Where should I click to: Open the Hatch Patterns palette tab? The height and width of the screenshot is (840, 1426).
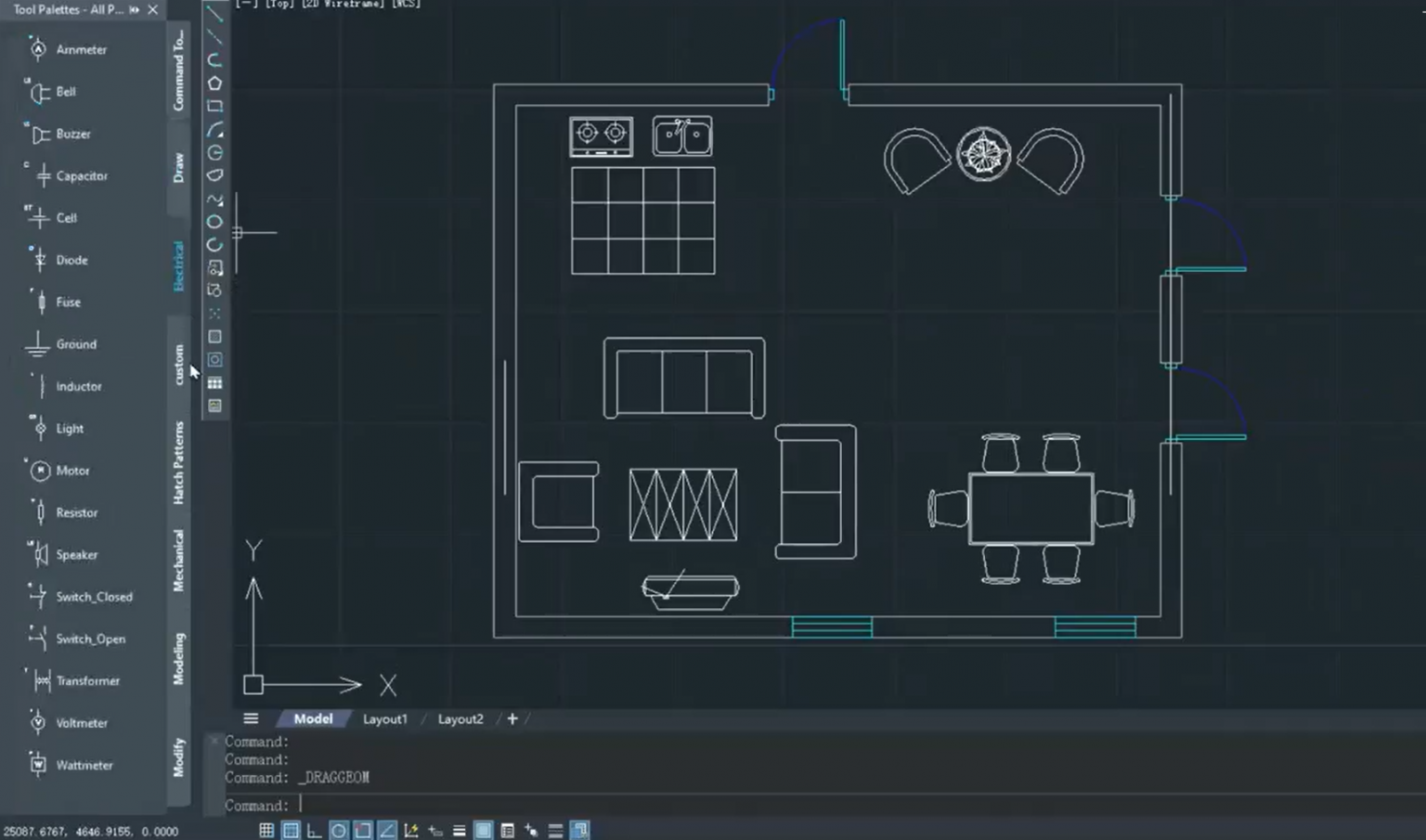pyautogui.click(x=179, y=463)
